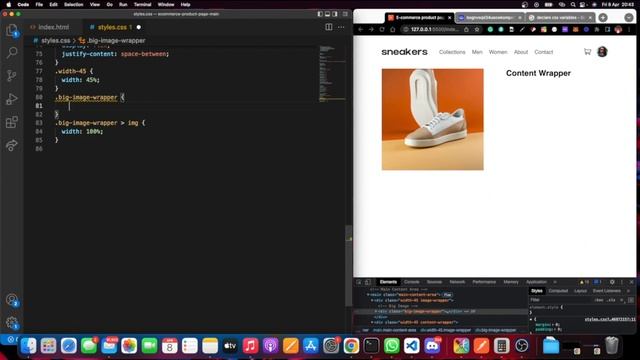Viewport: 640px width, 360px height.
Task: Expand the main-content-area node in DevTools
Action: (368, 295)
